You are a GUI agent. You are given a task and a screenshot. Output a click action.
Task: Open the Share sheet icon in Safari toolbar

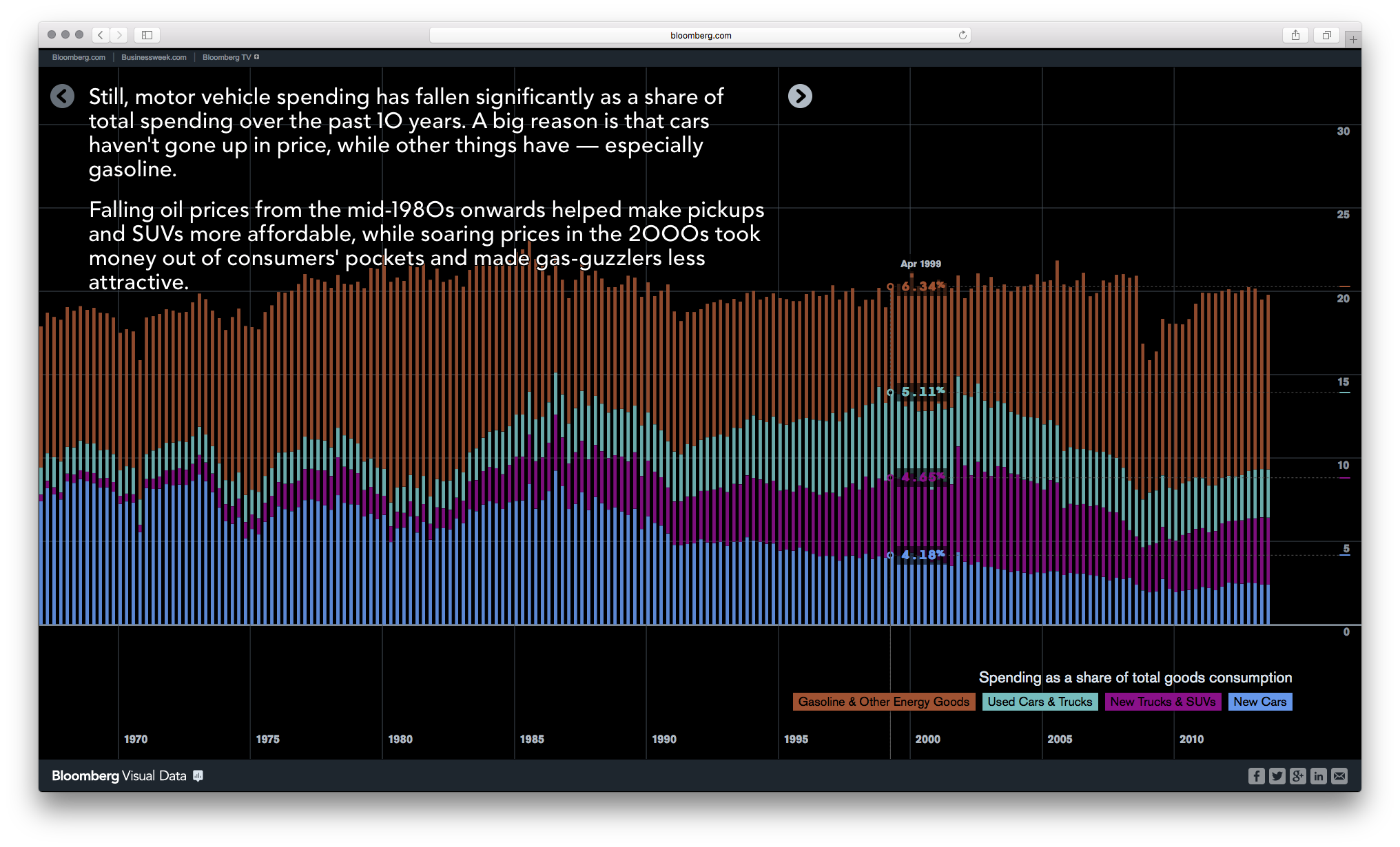coord(1297,35)
